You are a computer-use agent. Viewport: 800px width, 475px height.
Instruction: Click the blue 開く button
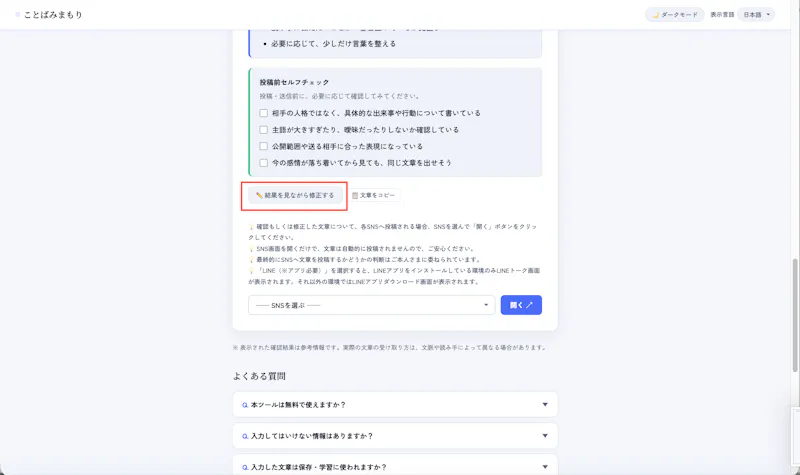coord(521,305)
